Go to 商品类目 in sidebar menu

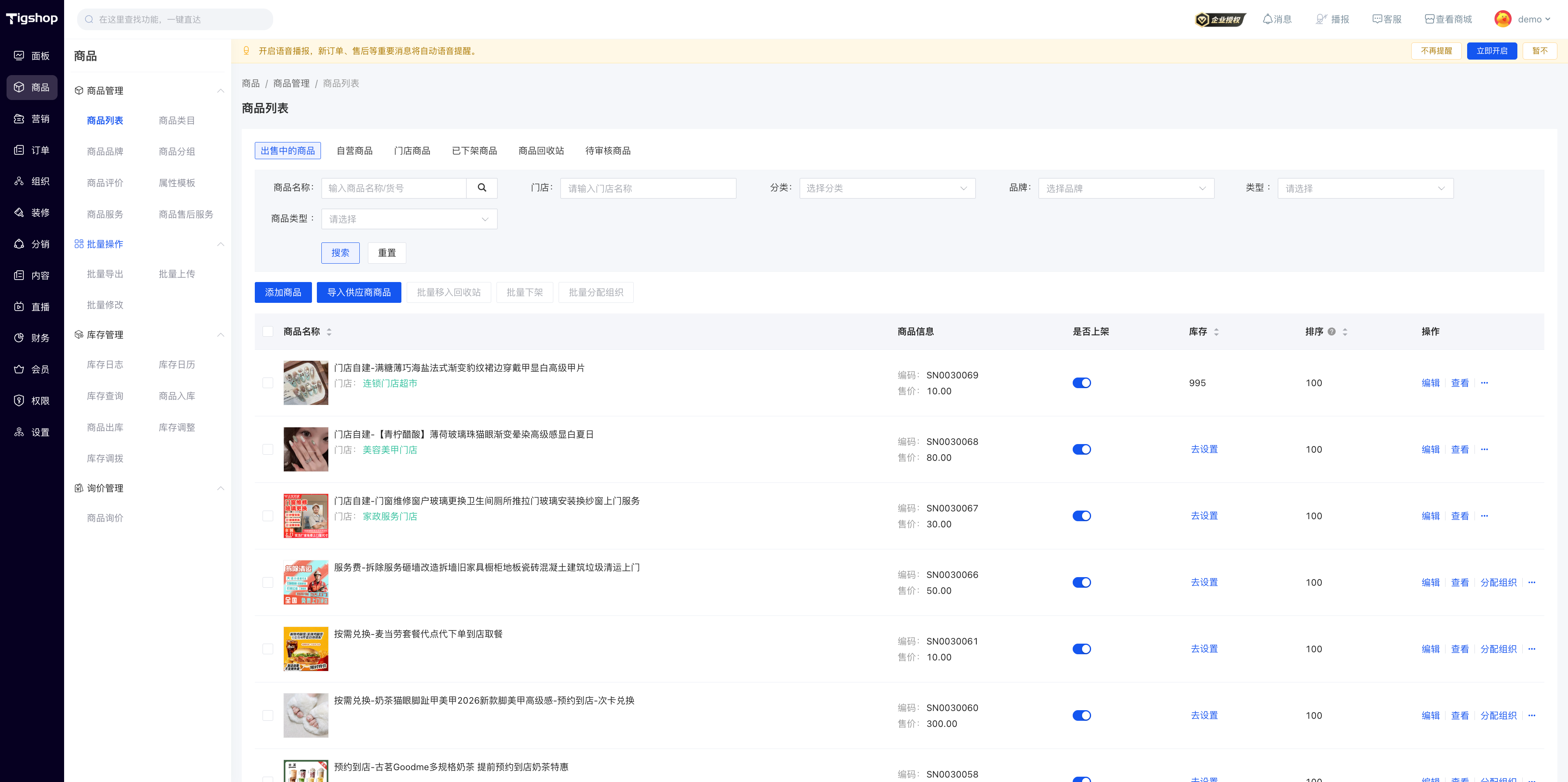coord(176,120)
